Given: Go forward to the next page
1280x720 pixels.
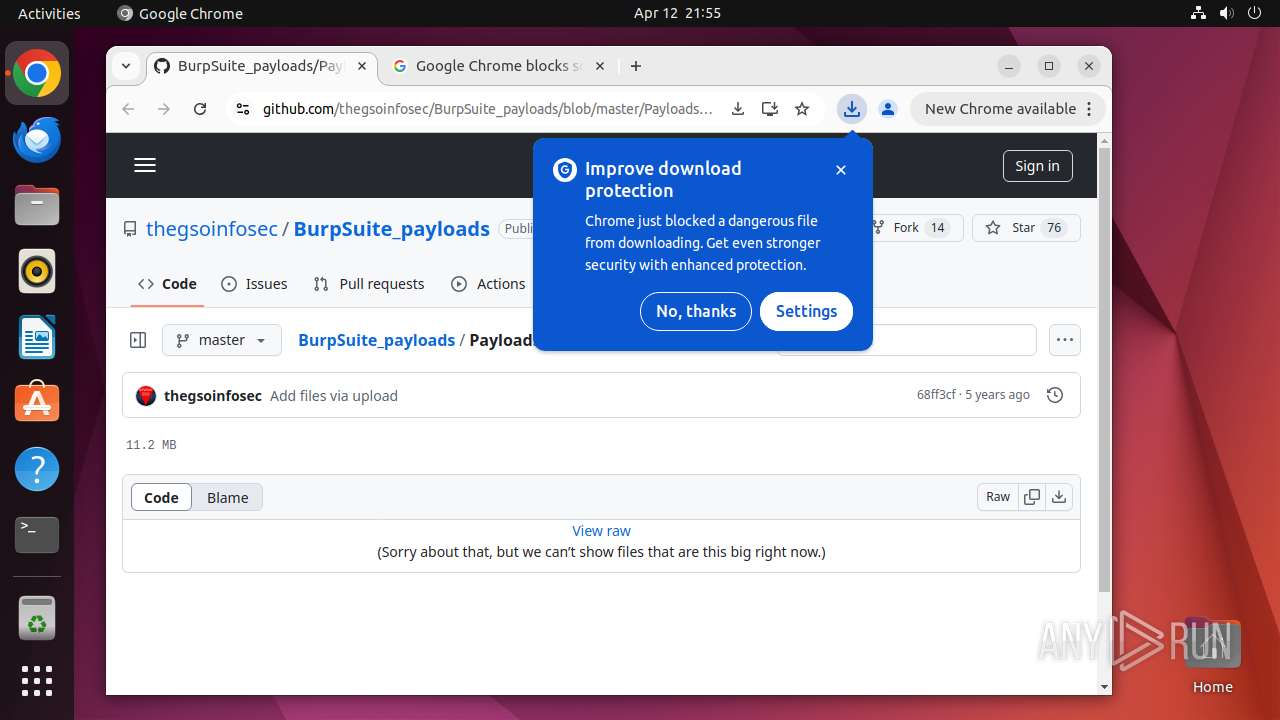Looking at the screenshot, I should tap(164, 109).
